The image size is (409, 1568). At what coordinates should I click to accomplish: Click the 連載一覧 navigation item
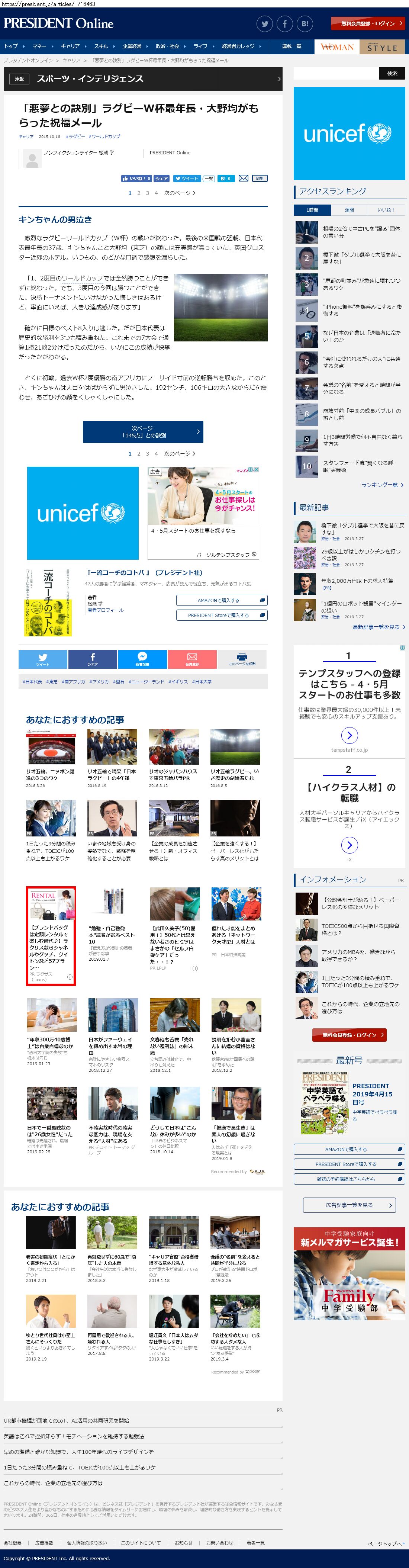[292, 46]
